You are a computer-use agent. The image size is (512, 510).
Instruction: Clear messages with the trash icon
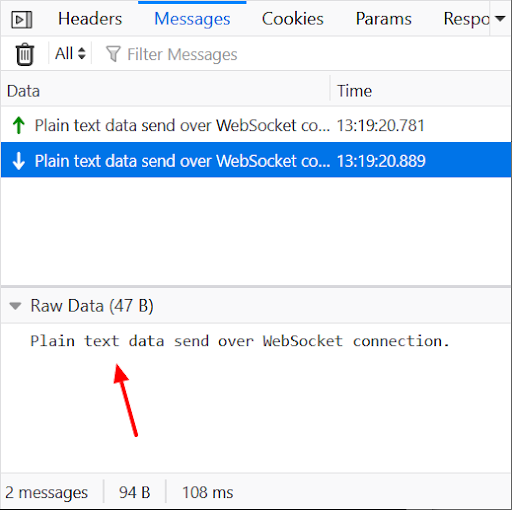pos(25,54)
